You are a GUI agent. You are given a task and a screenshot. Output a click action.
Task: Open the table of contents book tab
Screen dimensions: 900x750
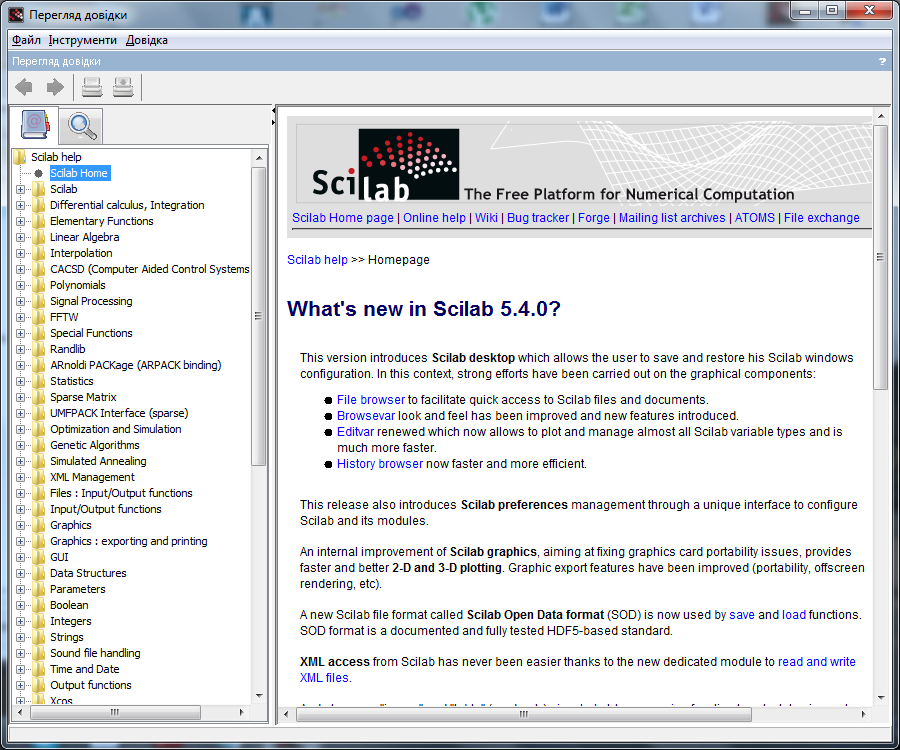(x=34, y=125)
